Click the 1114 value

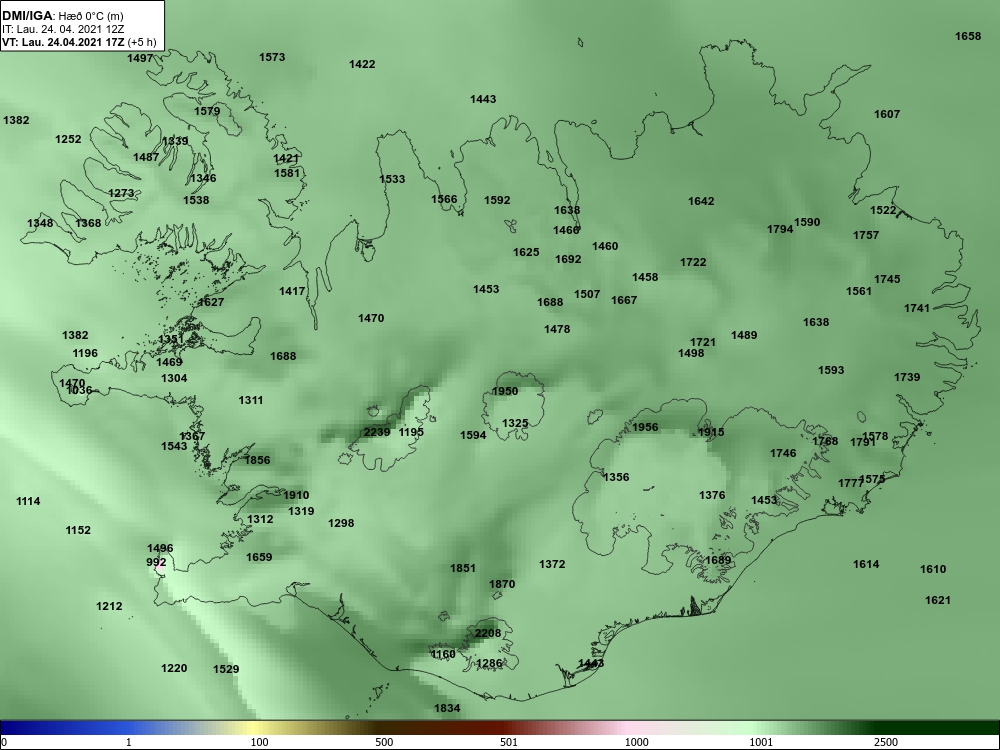coord(28,502)
